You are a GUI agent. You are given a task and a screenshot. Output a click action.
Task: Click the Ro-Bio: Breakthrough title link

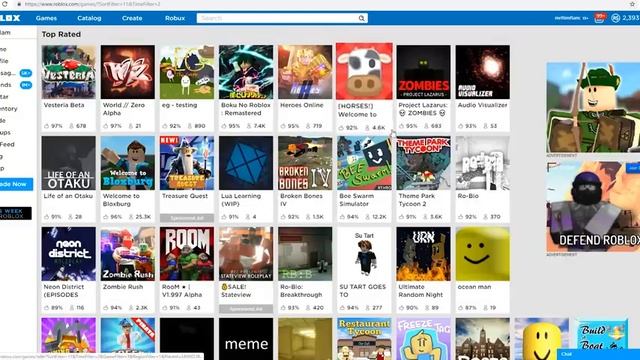pos(301,291)
